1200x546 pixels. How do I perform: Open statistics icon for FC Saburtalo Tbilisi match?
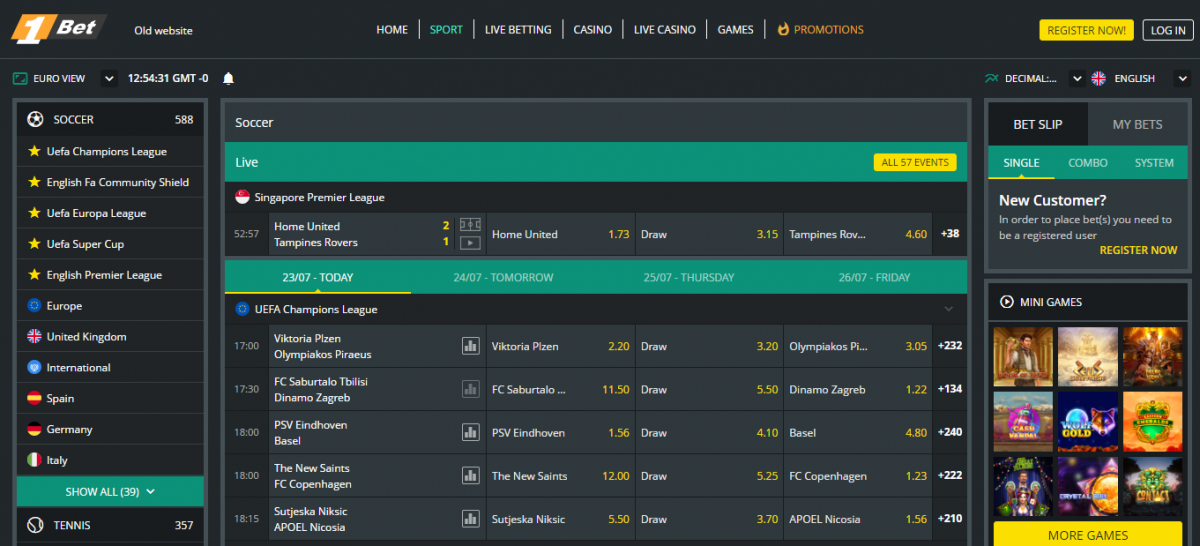[x=470, y=389]
